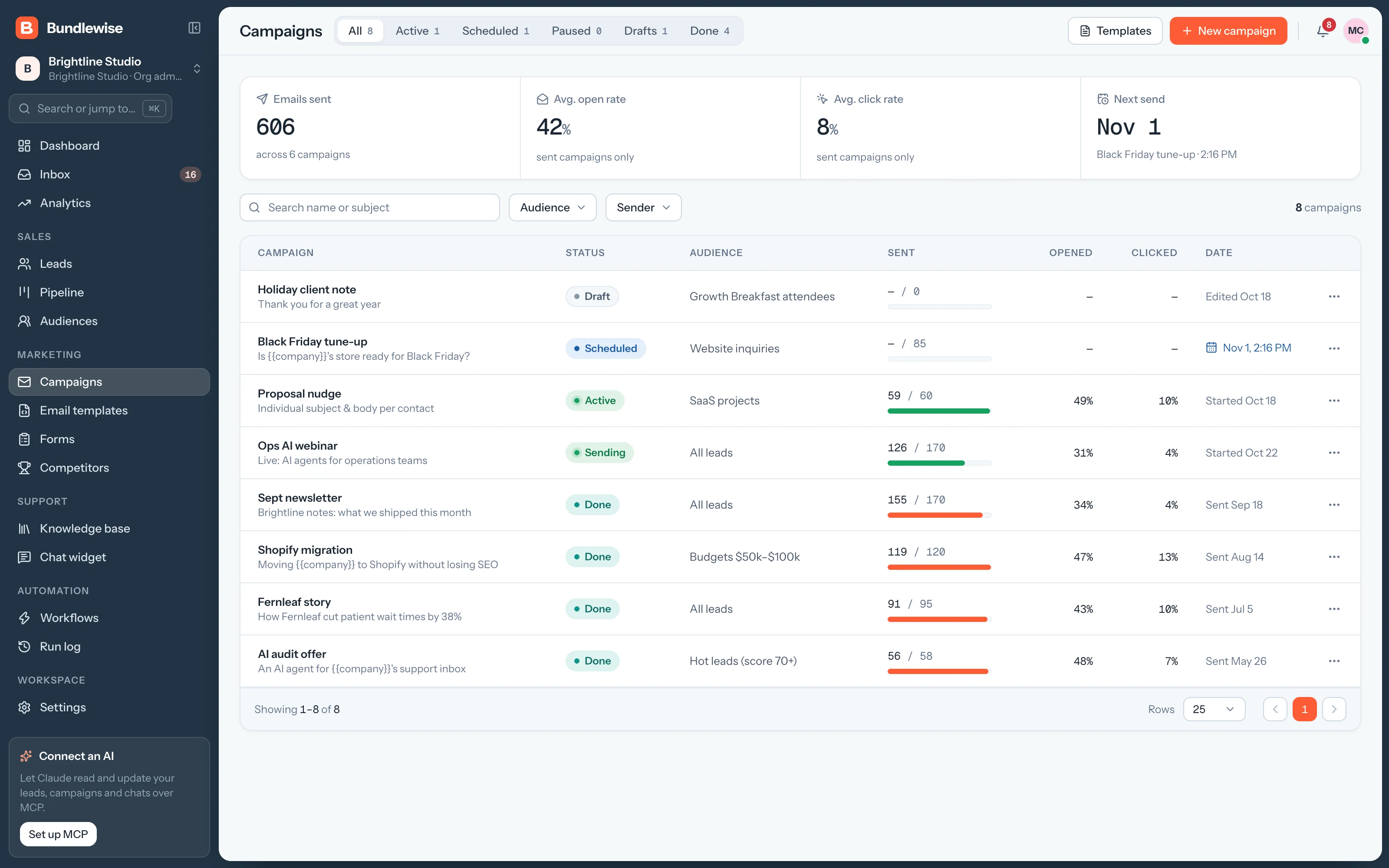The image size is (1389, 868).
Task: Select the Paused tab
Action: coord(576,31)
